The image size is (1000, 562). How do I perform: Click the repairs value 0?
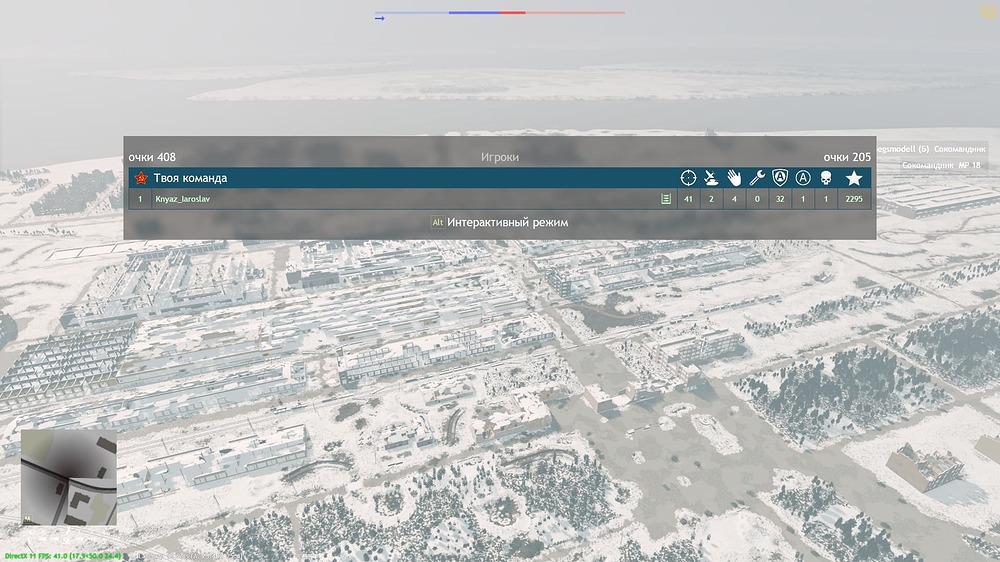757,199
